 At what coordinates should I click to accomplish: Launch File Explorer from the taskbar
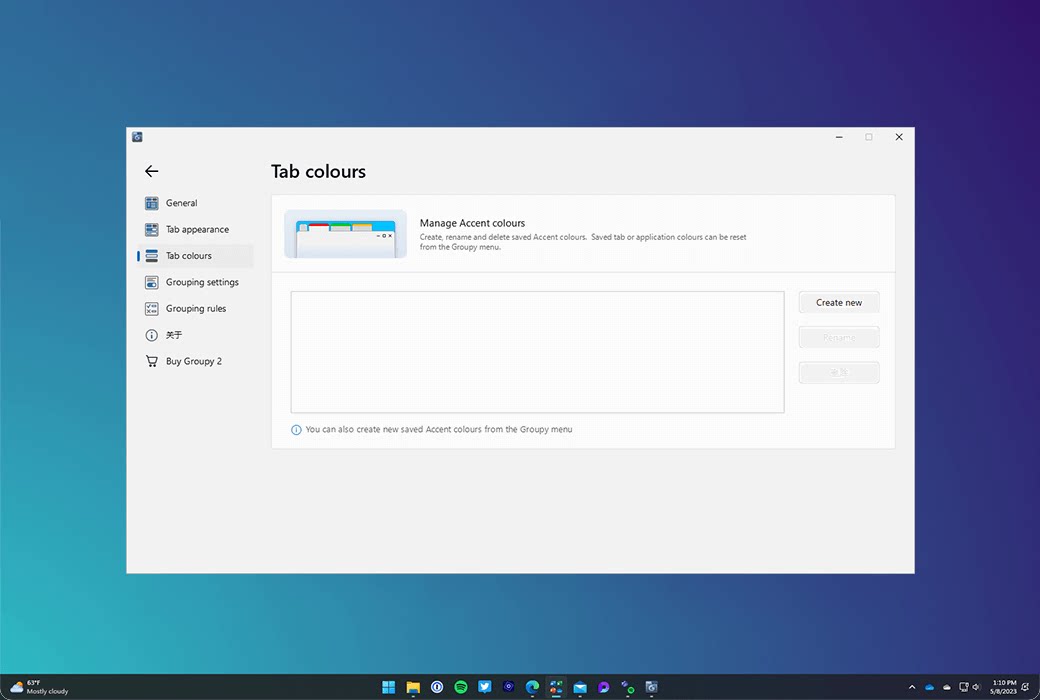[413, 687]
